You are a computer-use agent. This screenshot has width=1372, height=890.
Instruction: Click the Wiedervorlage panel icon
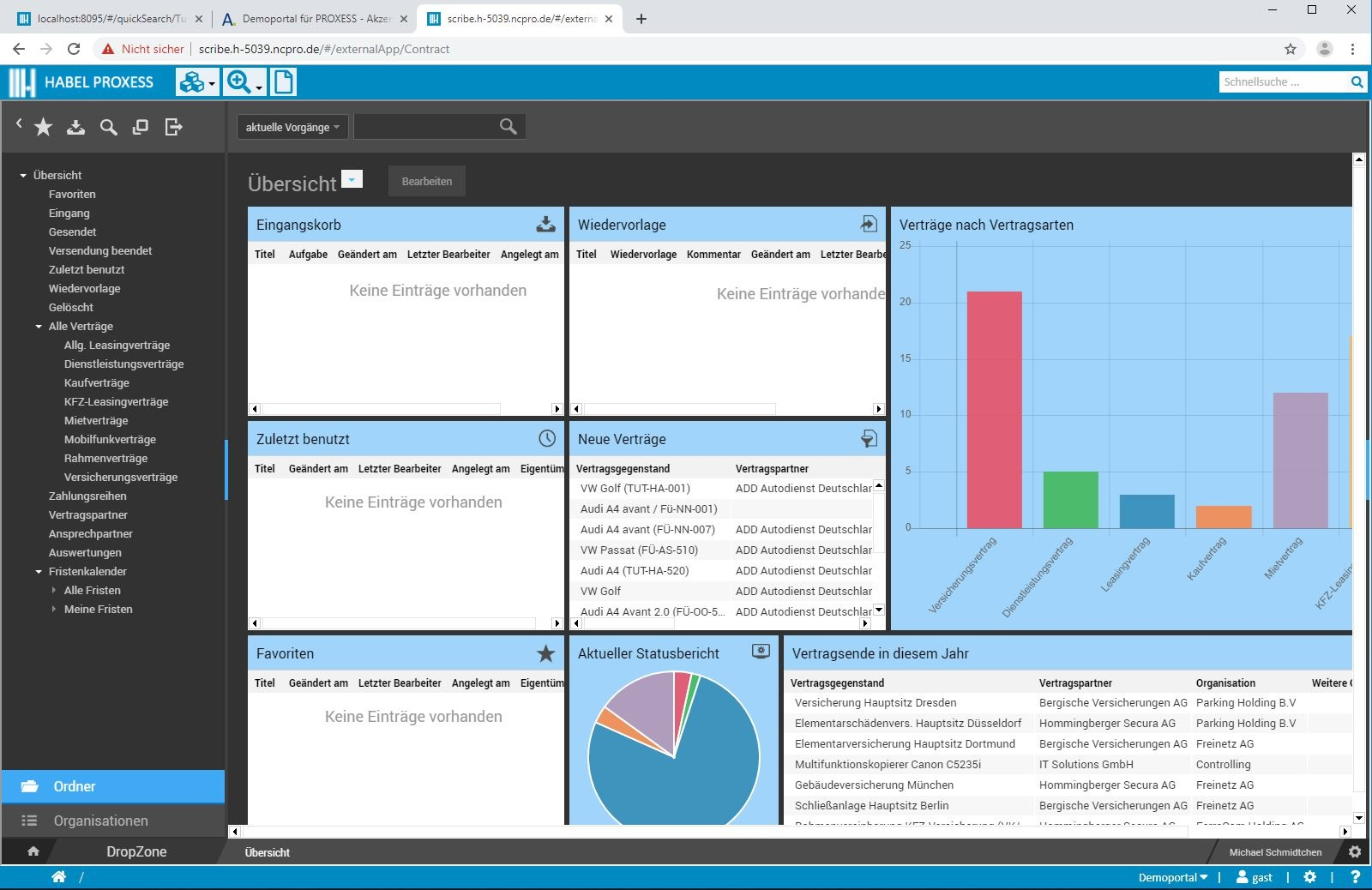(869, 225)
